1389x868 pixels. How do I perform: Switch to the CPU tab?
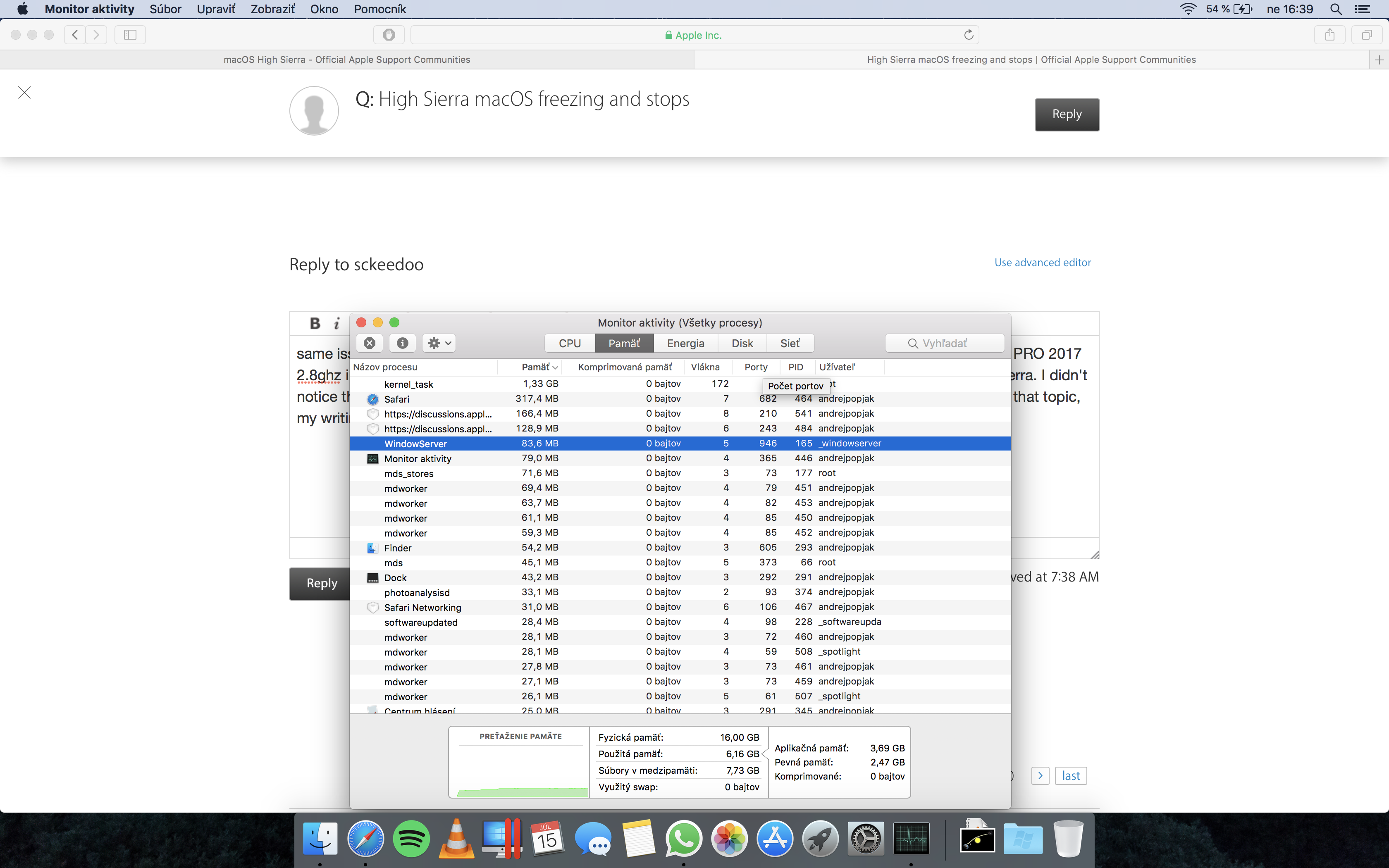[569, 343]
